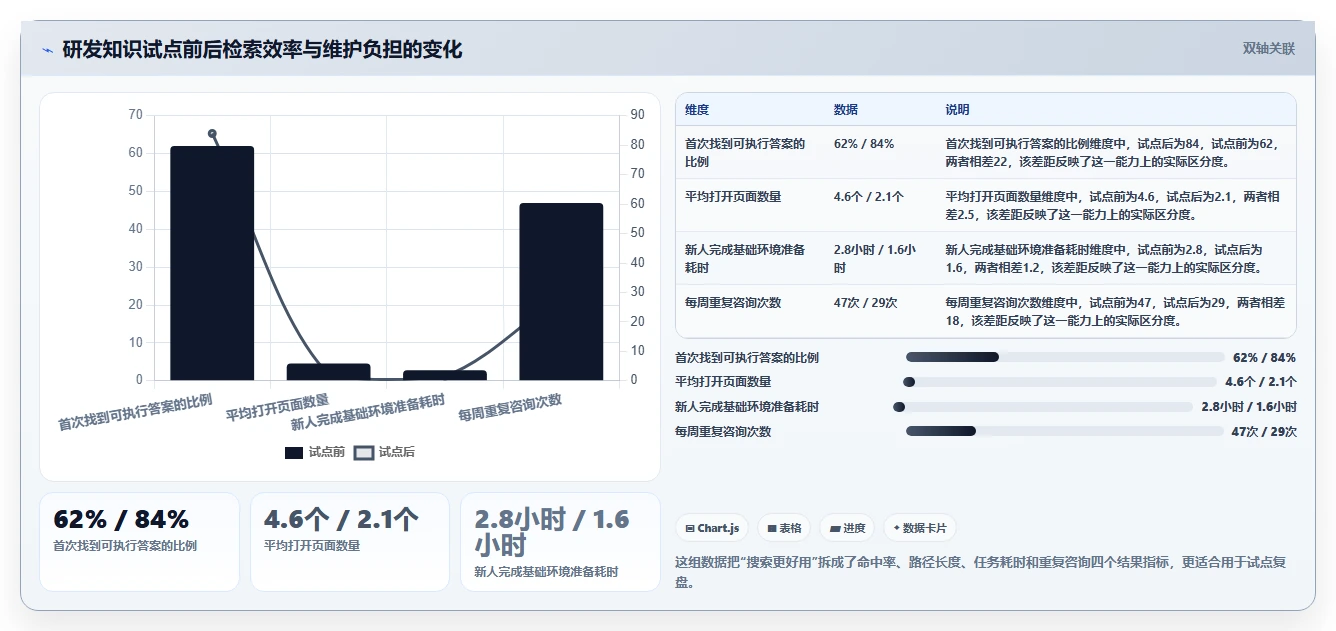
Task: Click the description mentioning 两者相差2.5
Action: pyautogui.click(x=1114, y=205)
